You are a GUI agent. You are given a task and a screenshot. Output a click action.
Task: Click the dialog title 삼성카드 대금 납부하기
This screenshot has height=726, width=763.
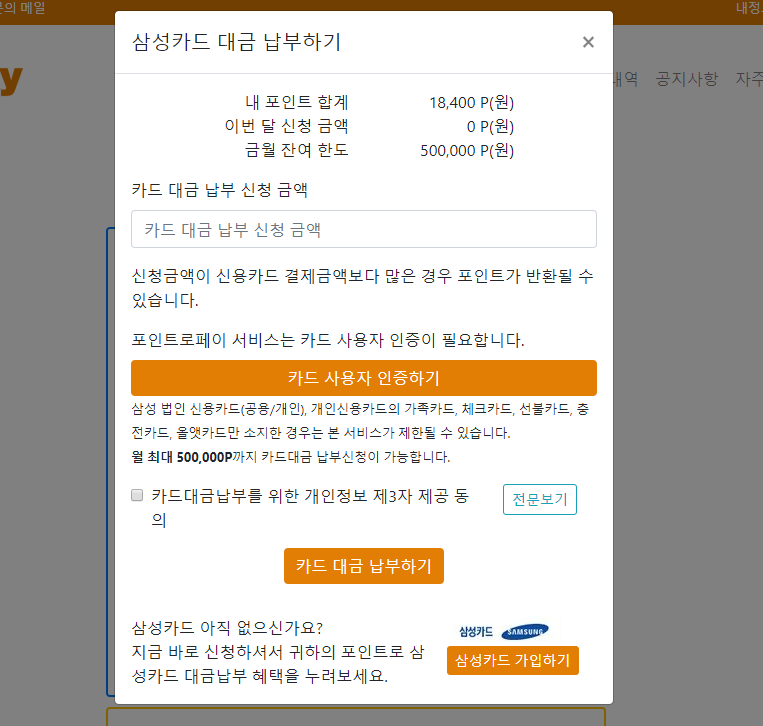236,42
